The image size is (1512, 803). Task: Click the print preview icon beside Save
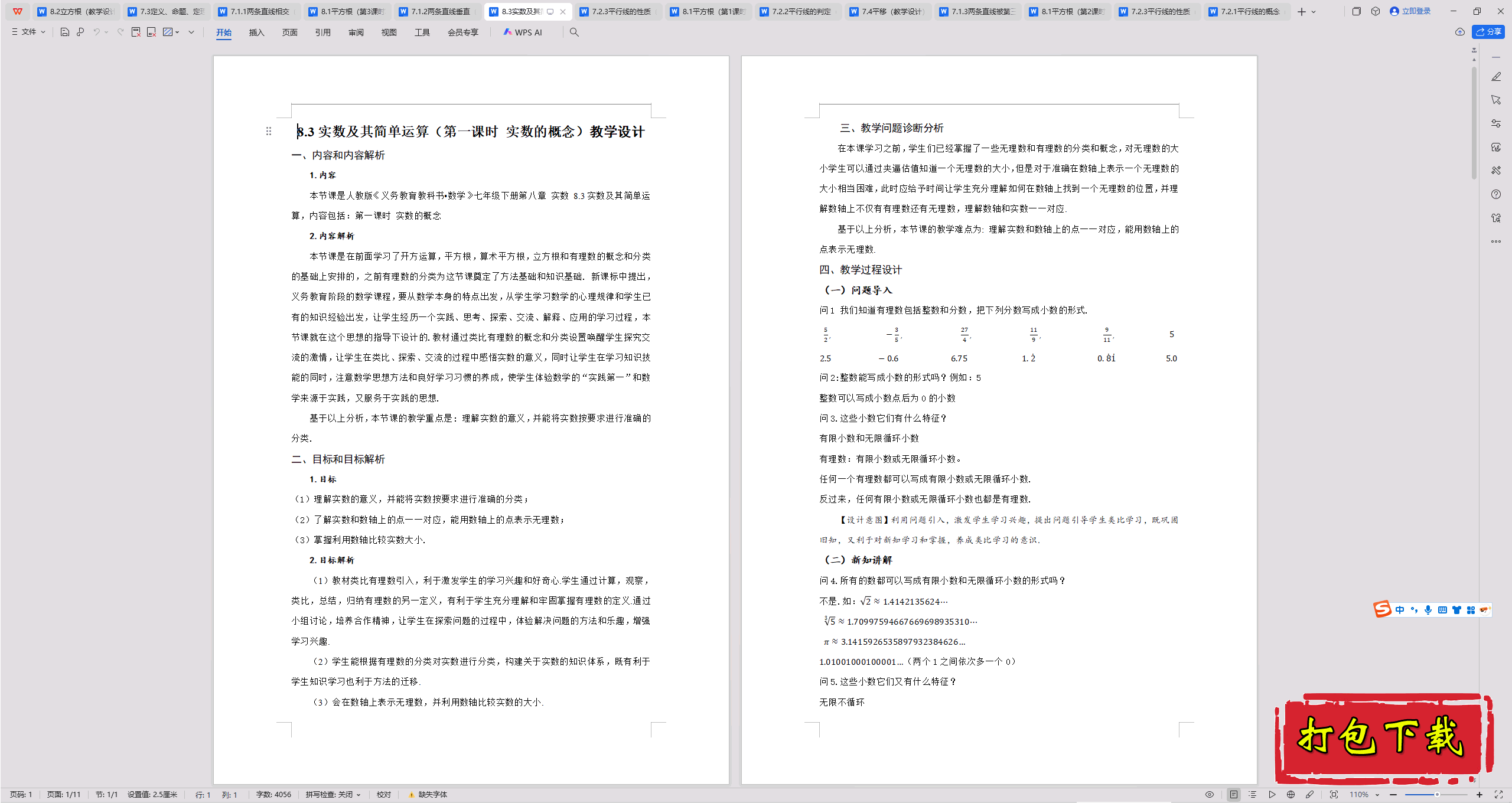pos(80,32)
